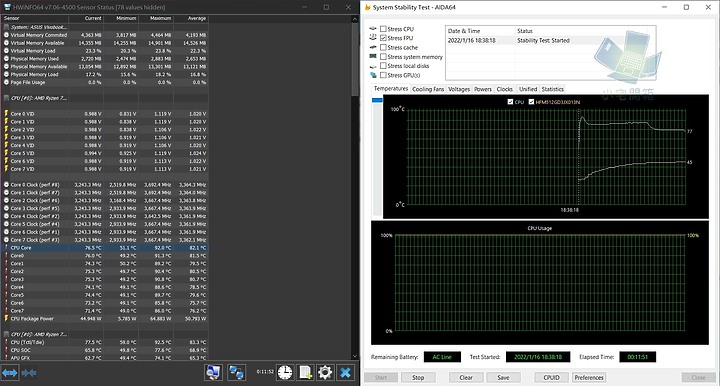Enable the Stress GPU(s) checkbox
This screenshot has height=386, width=720.
[x=383, y=75]
